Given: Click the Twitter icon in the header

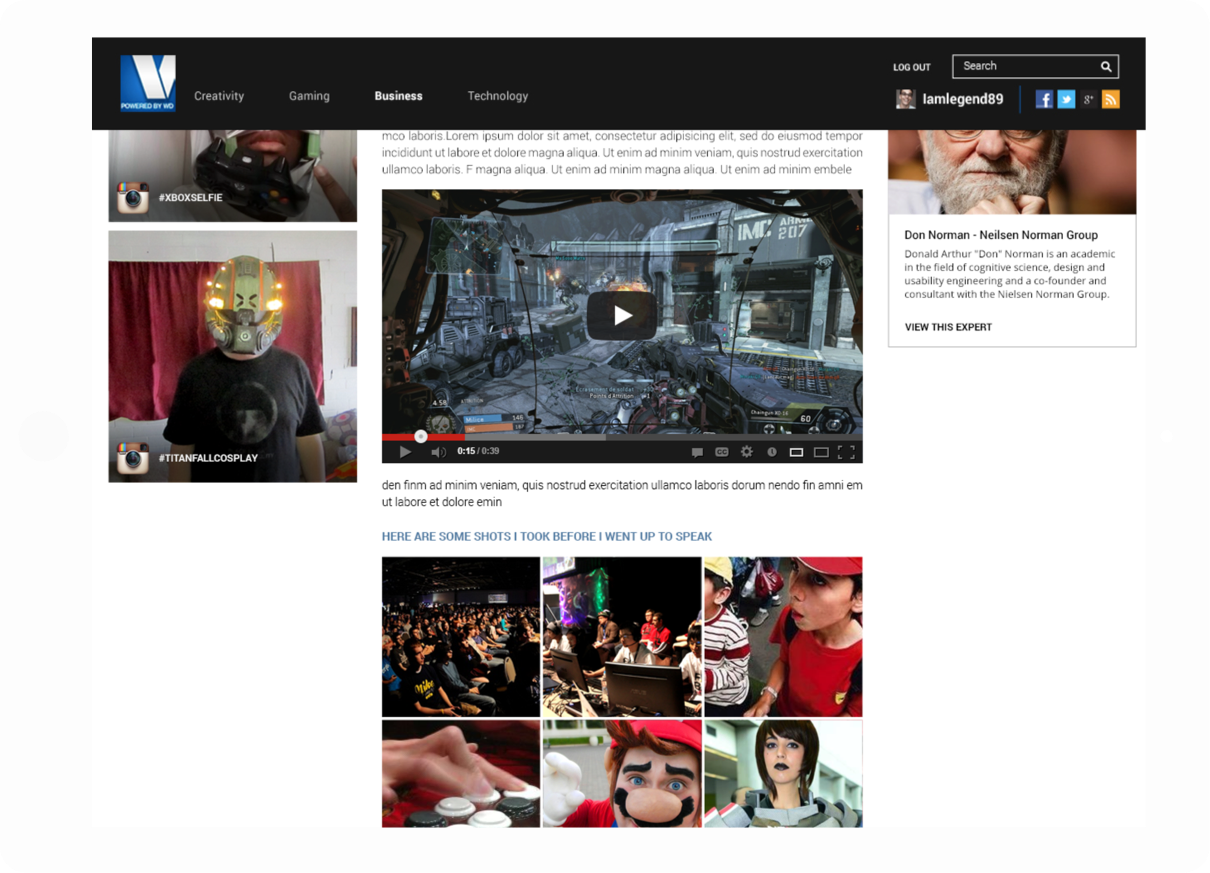Looking at the screenshot, I should coord(1066,99).
